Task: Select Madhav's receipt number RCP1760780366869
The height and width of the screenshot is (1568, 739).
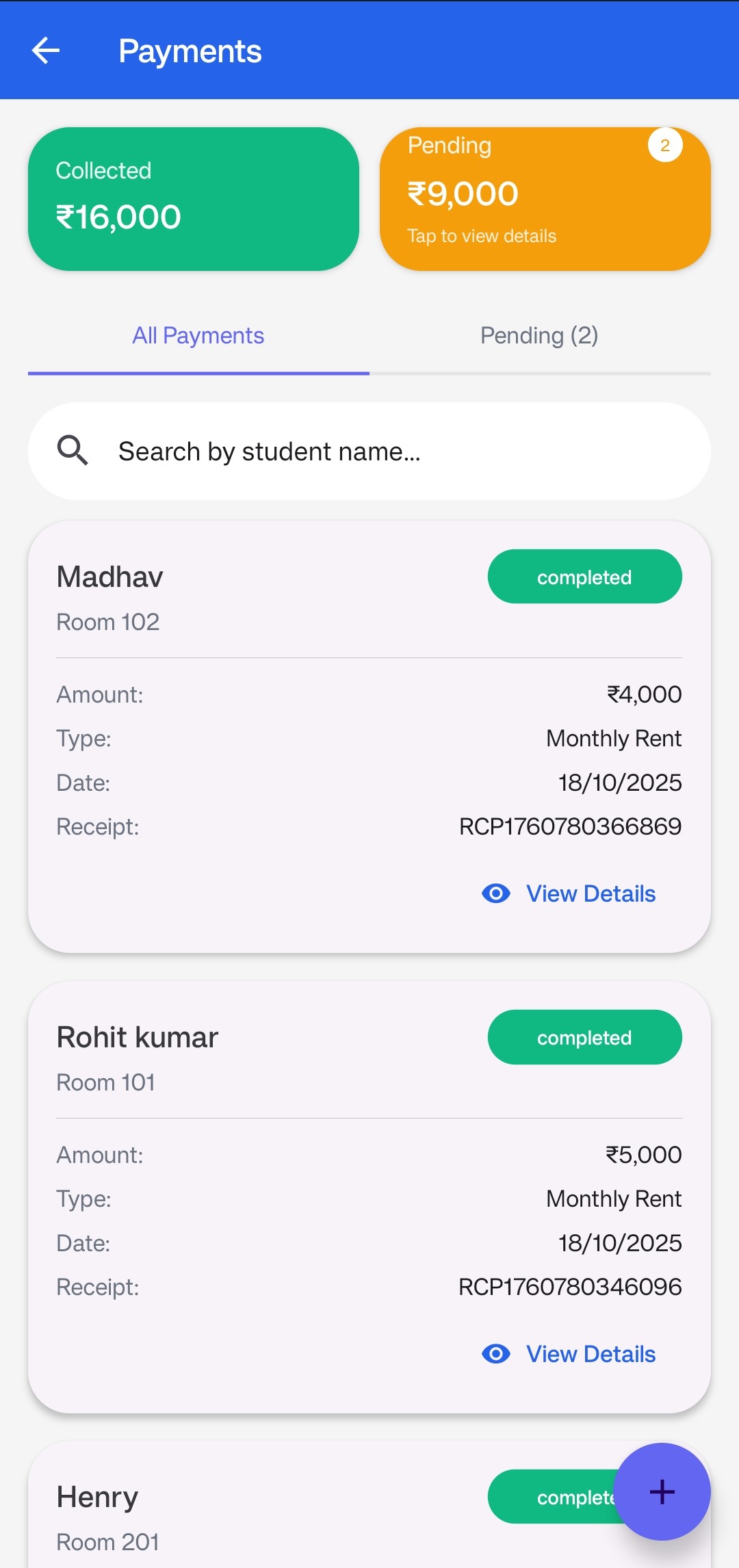Action: point(570,826)
